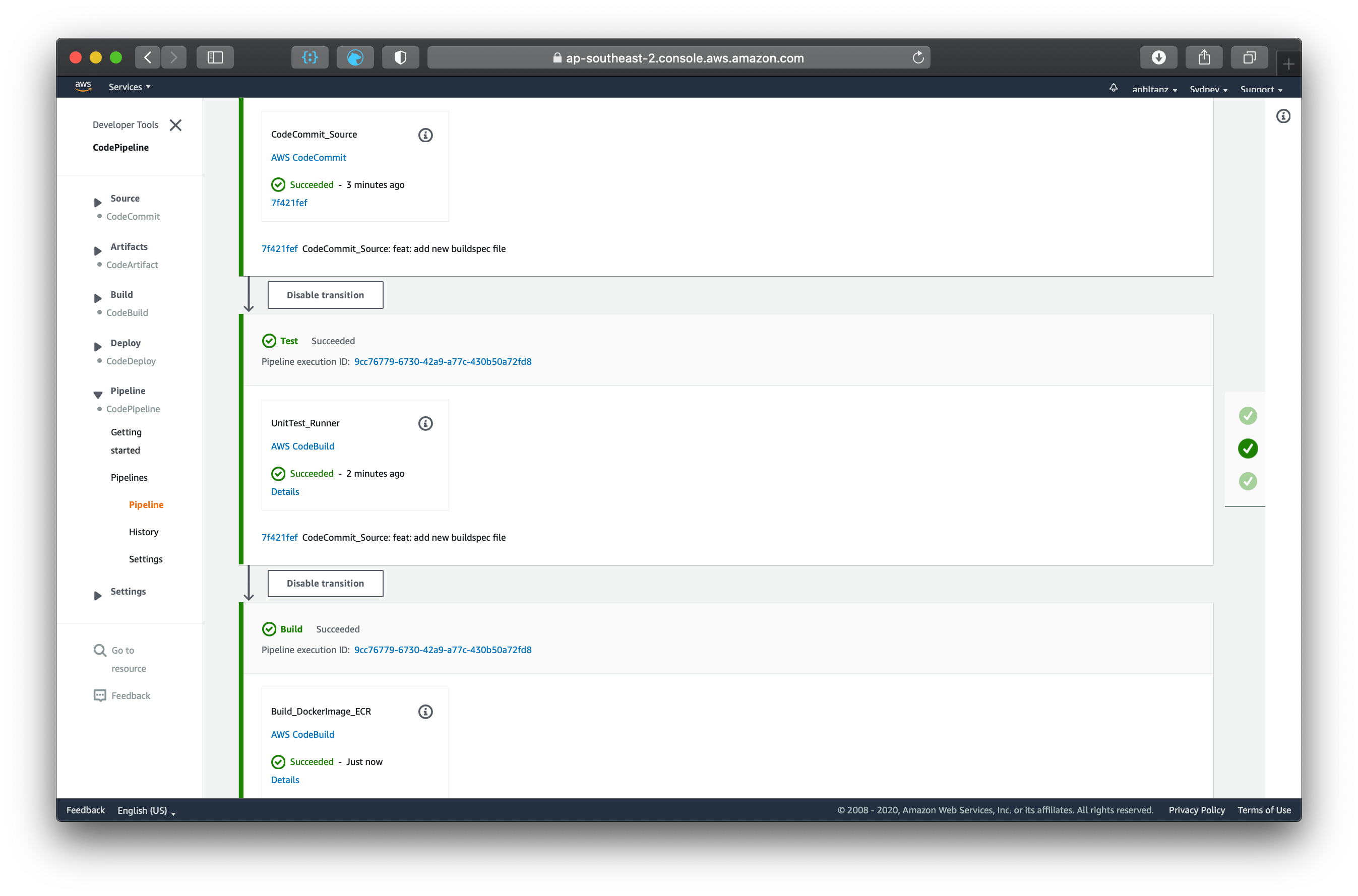Open info for Build_DockerImage_ECR action
1358x896 pixels.
click(x=425, y=712)
